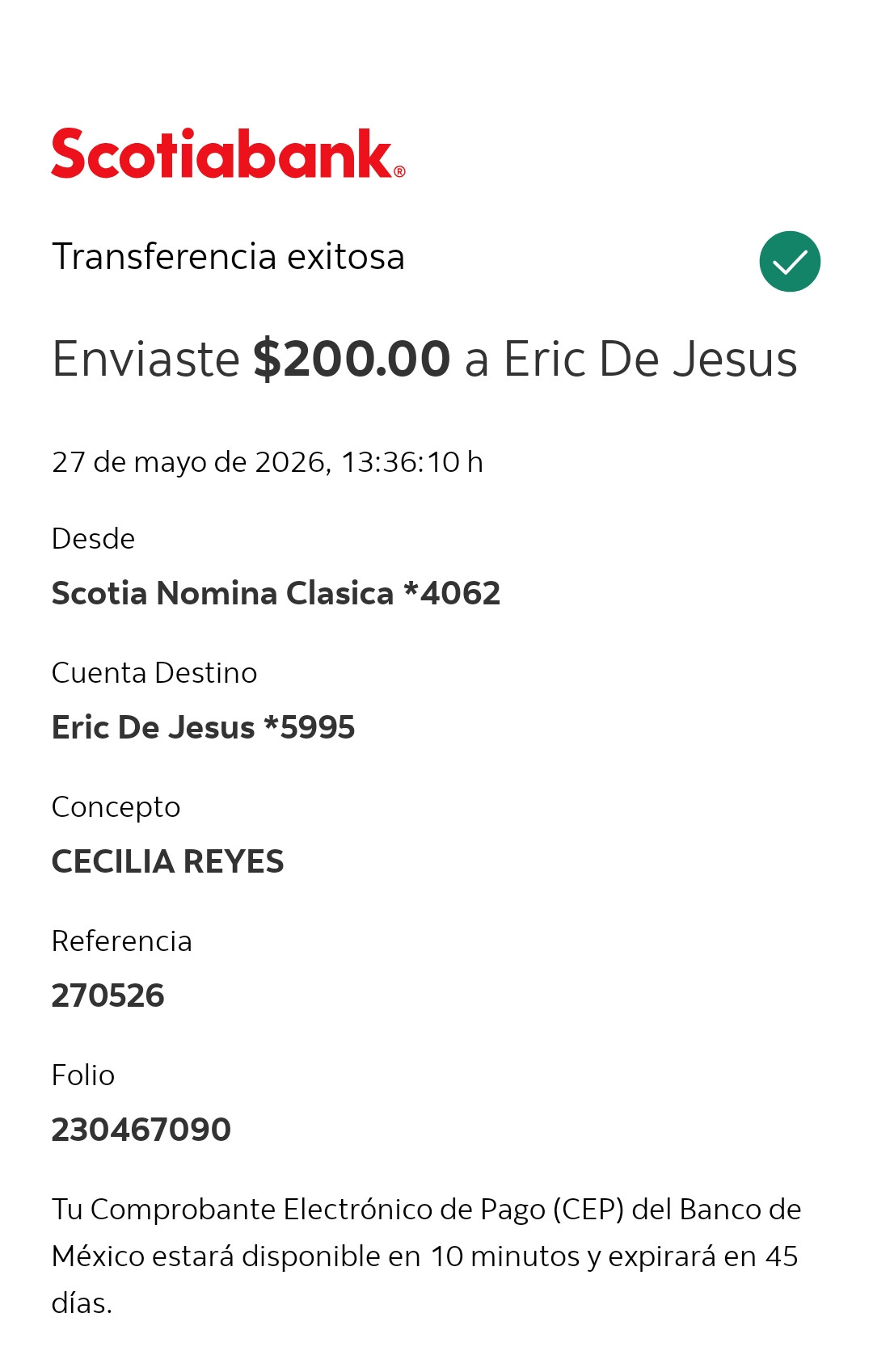
Task: Click the Desde label
Action: coord(93,539)
